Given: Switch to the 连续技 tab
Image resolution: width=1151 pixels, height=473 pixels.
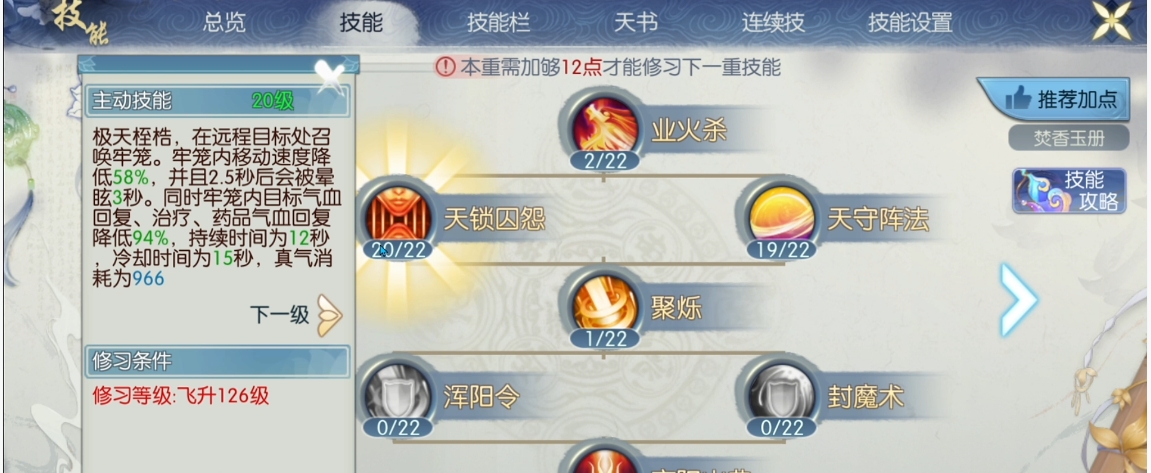Looking at the screenshot, I should 772,23.
